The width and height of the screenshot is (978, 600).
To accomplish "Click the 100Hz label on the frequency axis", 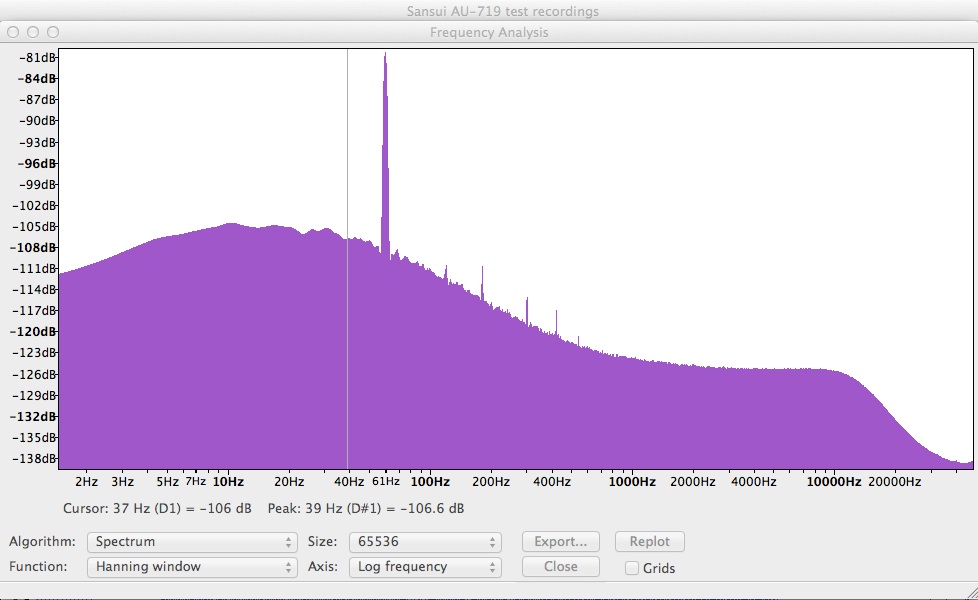I will click(x=430, y=481).
